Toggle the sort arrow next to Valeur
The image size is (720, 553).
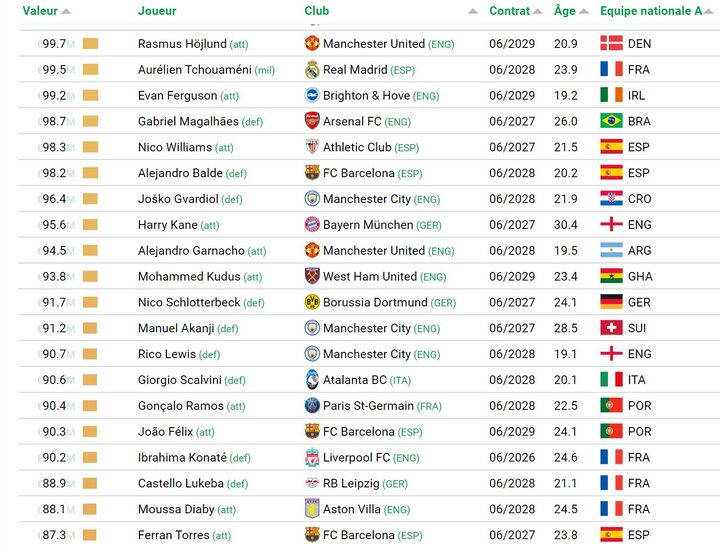click(66, 12)
